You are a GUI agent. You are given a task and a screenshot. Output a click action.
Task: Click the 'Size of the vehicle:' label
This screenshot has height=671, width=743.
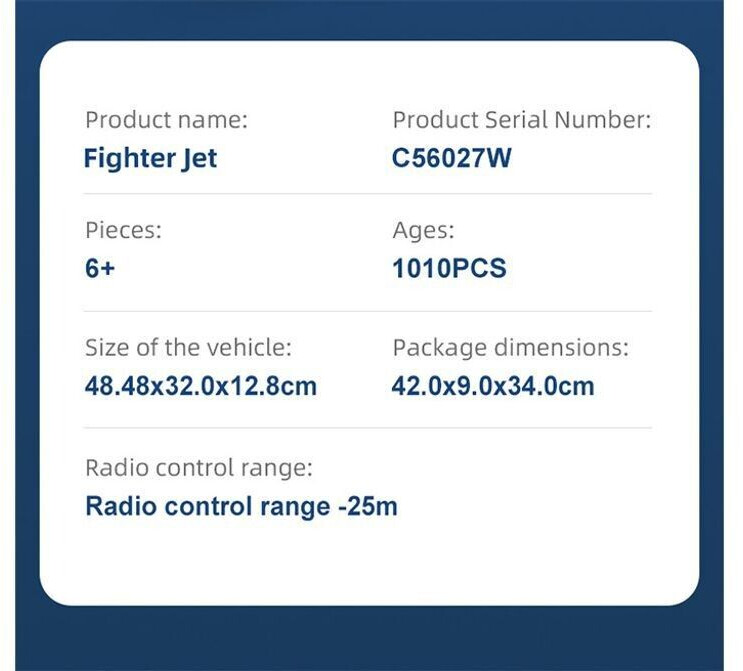point(188,347)
